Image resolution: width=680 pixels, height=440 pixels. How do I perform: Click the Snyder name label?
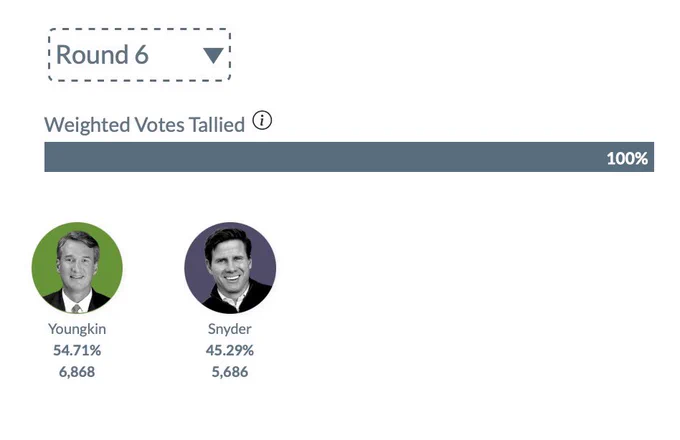point(229,329)
